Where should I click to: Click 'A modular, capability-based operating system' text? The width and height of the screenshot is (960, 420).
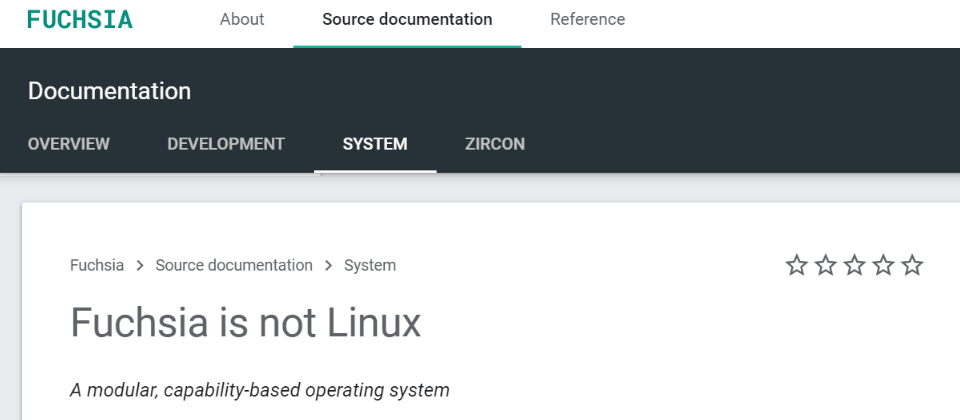point(260,390)
